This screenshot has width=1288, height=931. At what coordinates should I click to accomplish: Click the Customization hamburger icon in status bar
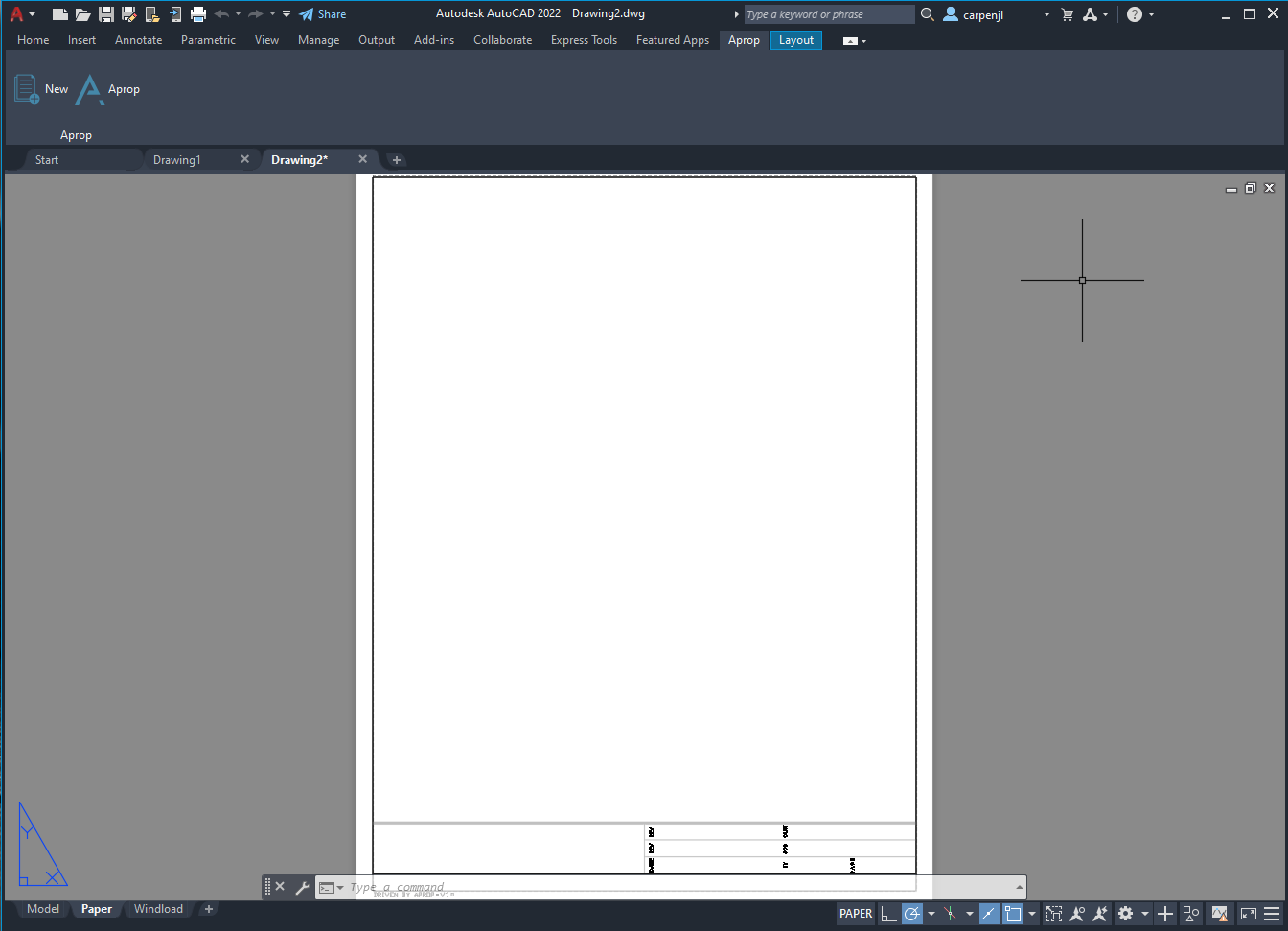[1272, 914]
